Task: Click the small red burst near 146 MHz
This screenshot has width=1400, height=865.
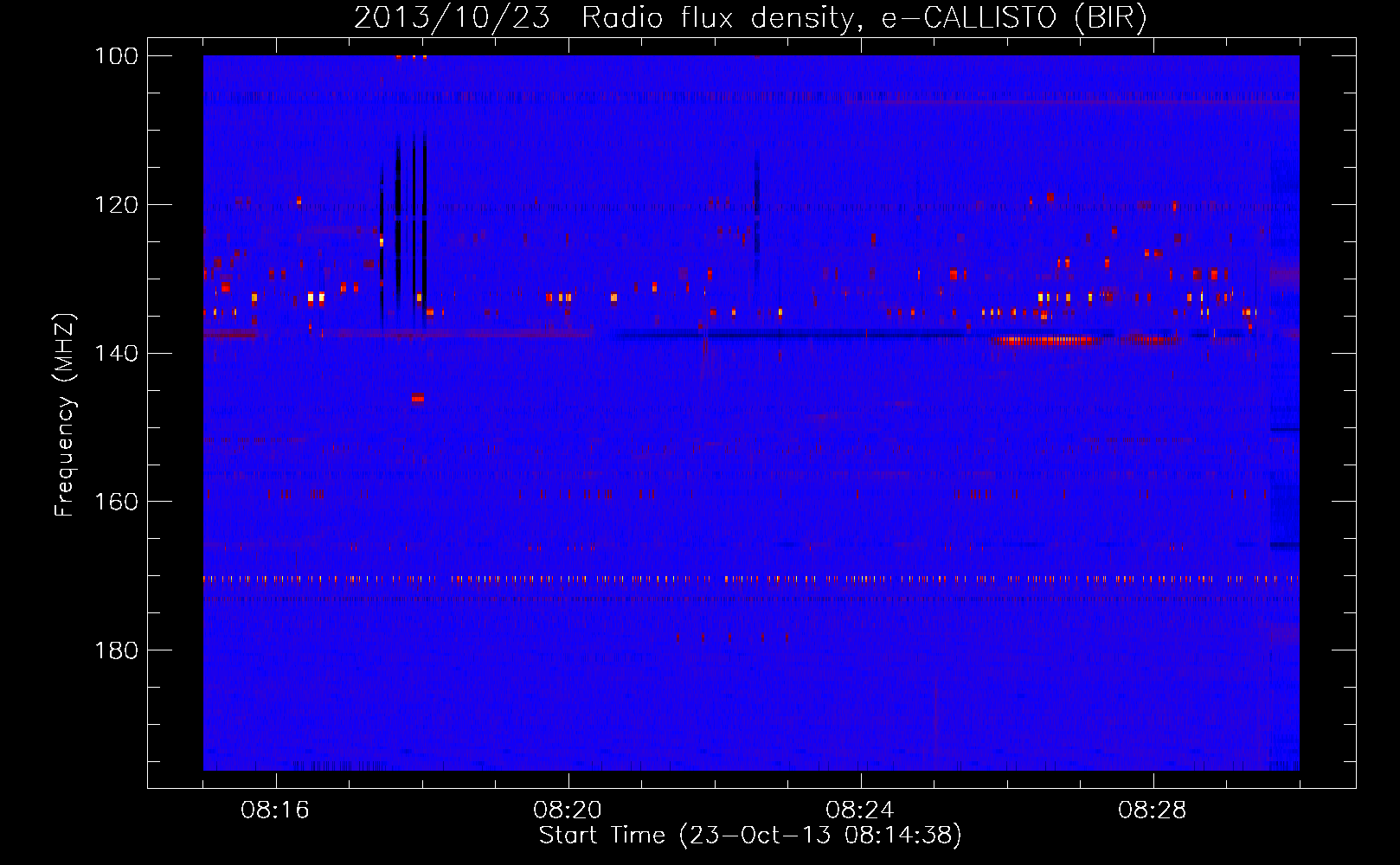Action: [x=418, y=398]
